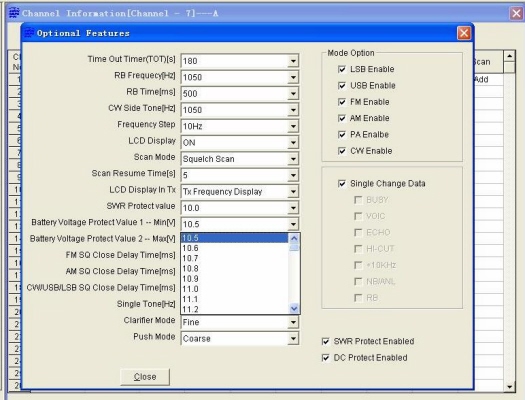Open RB Time dropdown list

pos(293,94)
